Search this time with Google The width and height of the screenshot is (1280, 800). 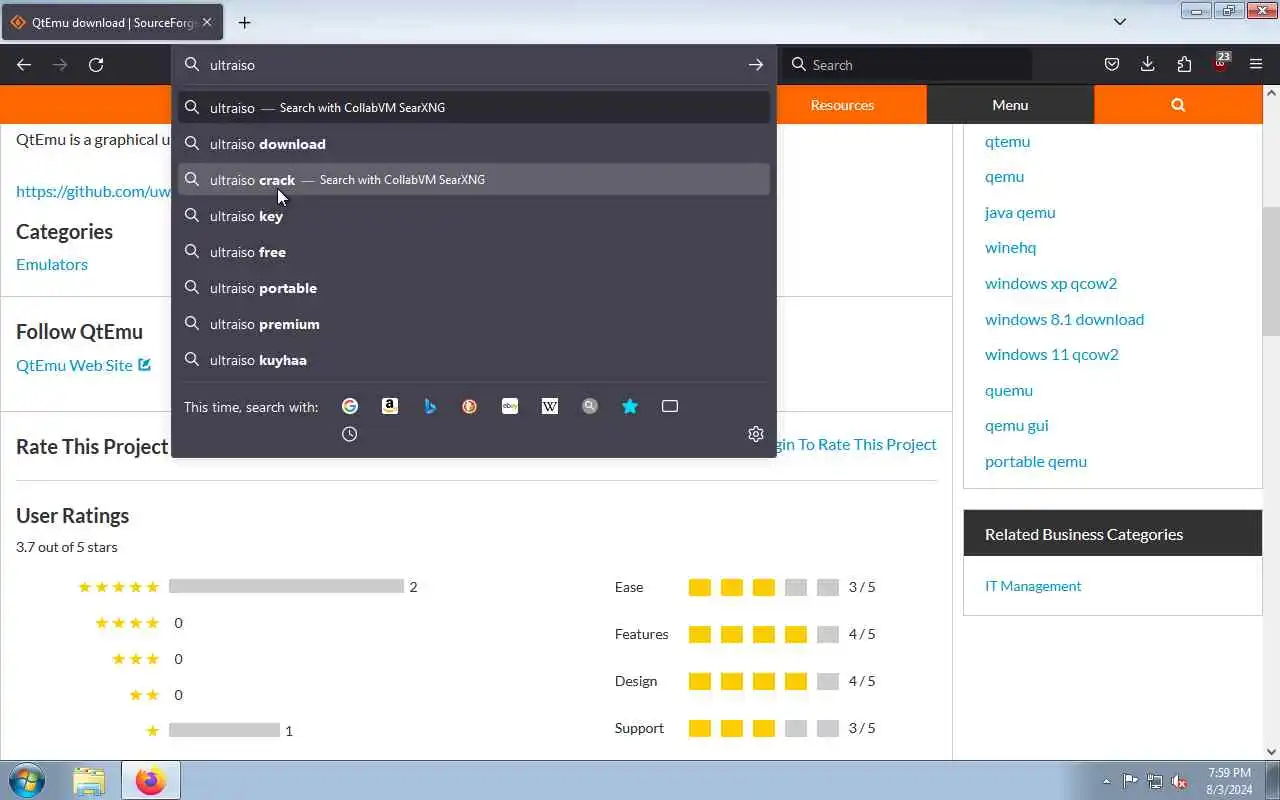click(x=350, y=406)
